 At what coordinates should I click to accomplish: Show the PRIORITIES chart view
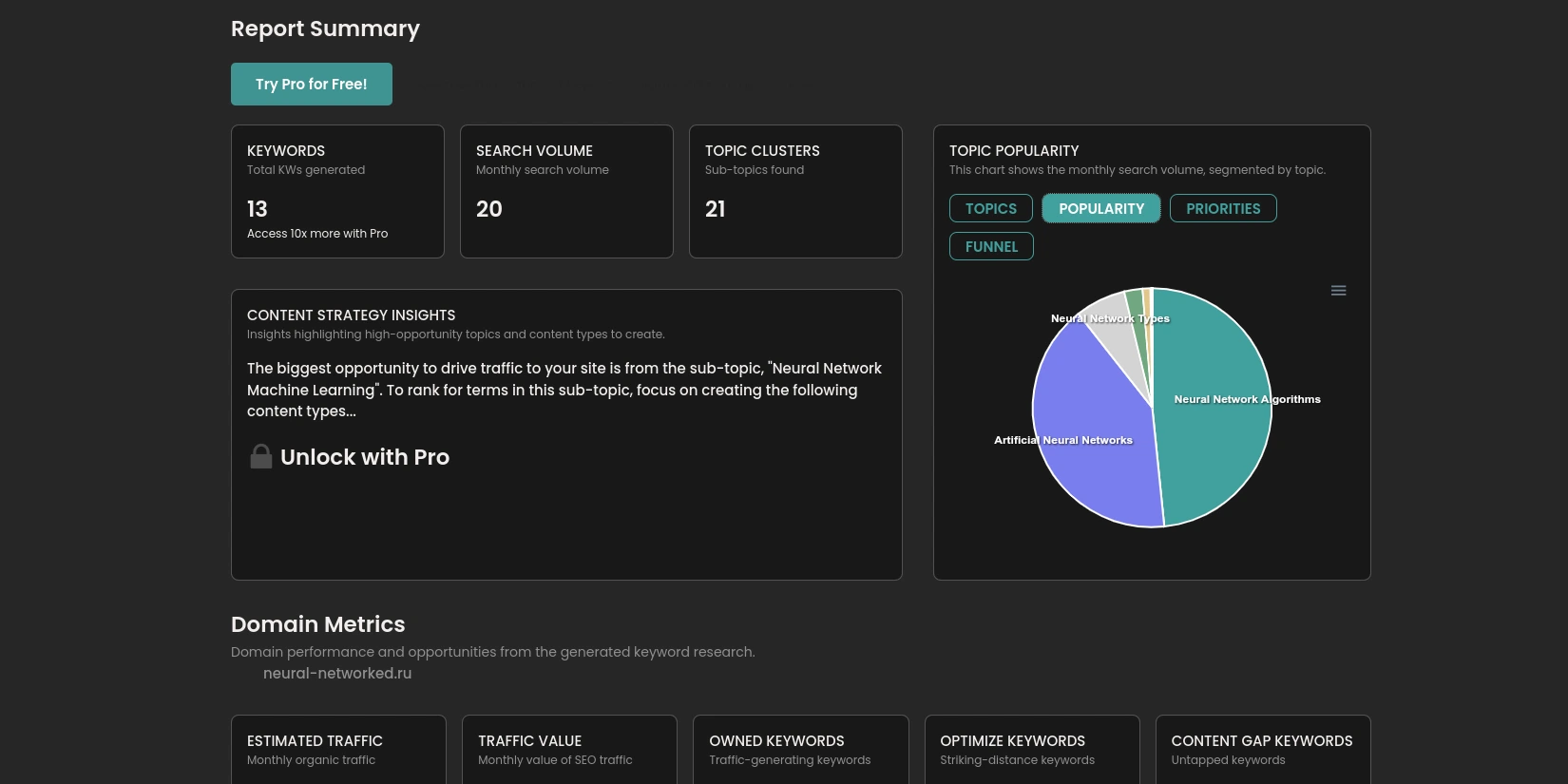pos(1222,208)
